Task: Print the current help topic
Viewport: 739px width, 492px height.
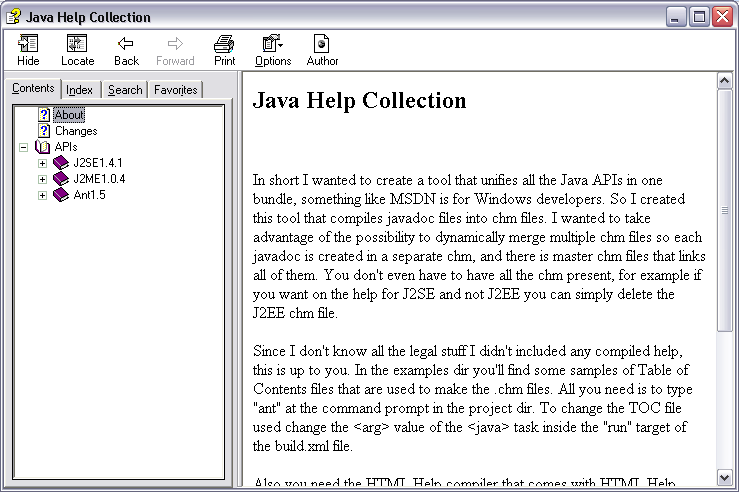Action: (x=225, y=44)
